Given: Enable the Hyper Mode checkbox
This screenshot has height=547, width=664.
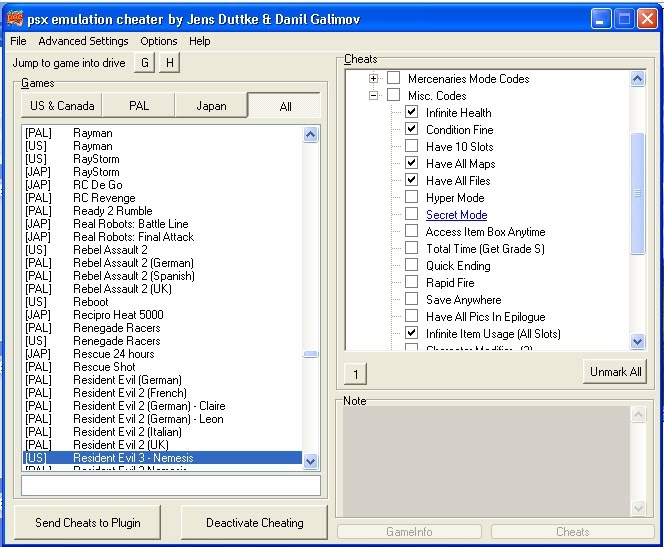Looking at the screenshot, I should point(411,197).
